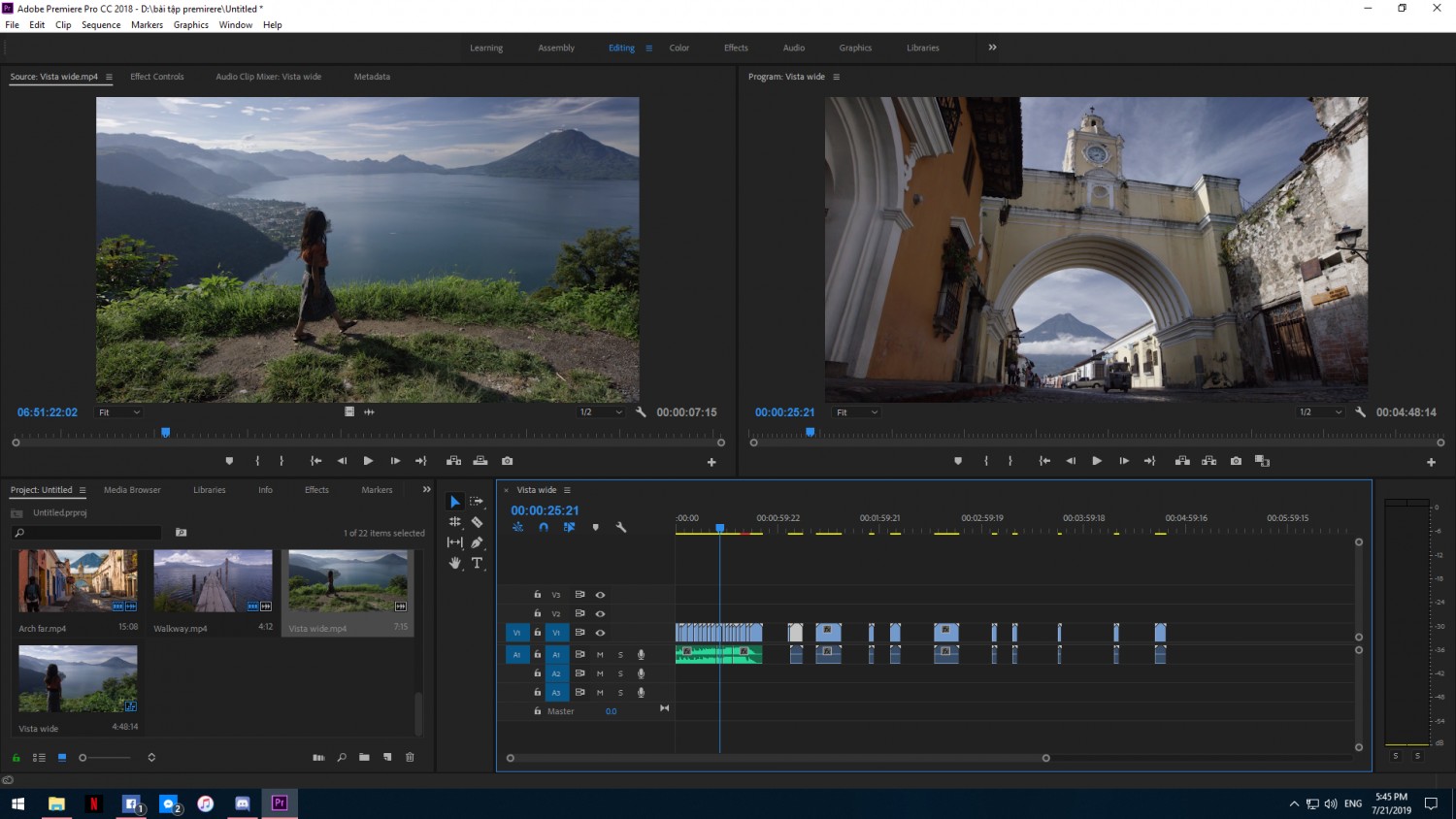The width and height of the screenshot is (1456, 819).
Task: Play the Program monitor
Action: click(1097, 461)
